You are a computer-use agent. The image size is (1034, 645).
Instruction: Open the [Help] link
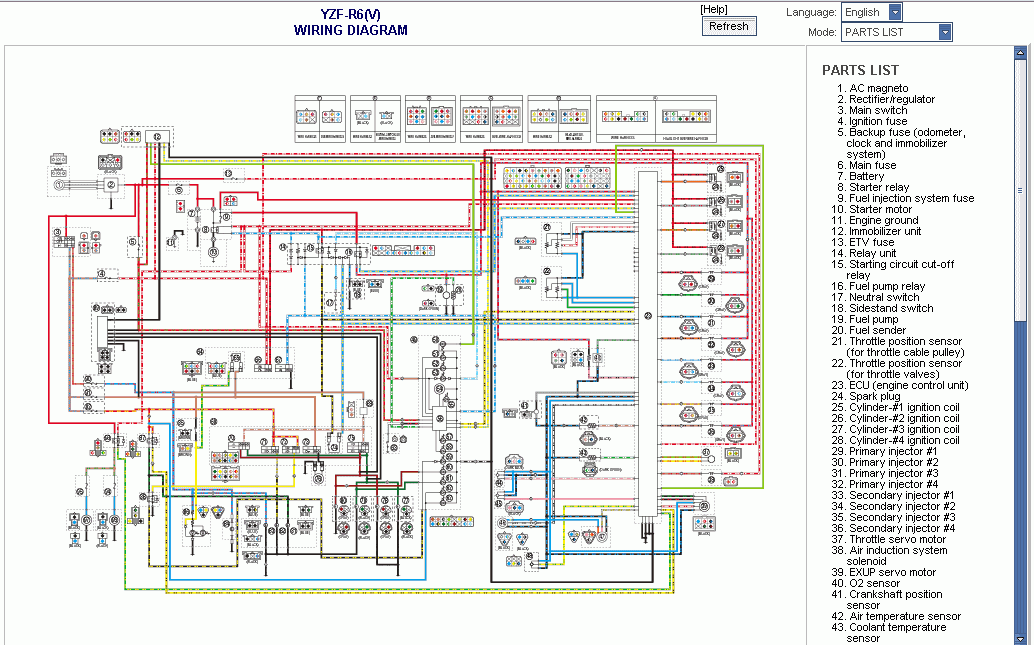[714, 9]
